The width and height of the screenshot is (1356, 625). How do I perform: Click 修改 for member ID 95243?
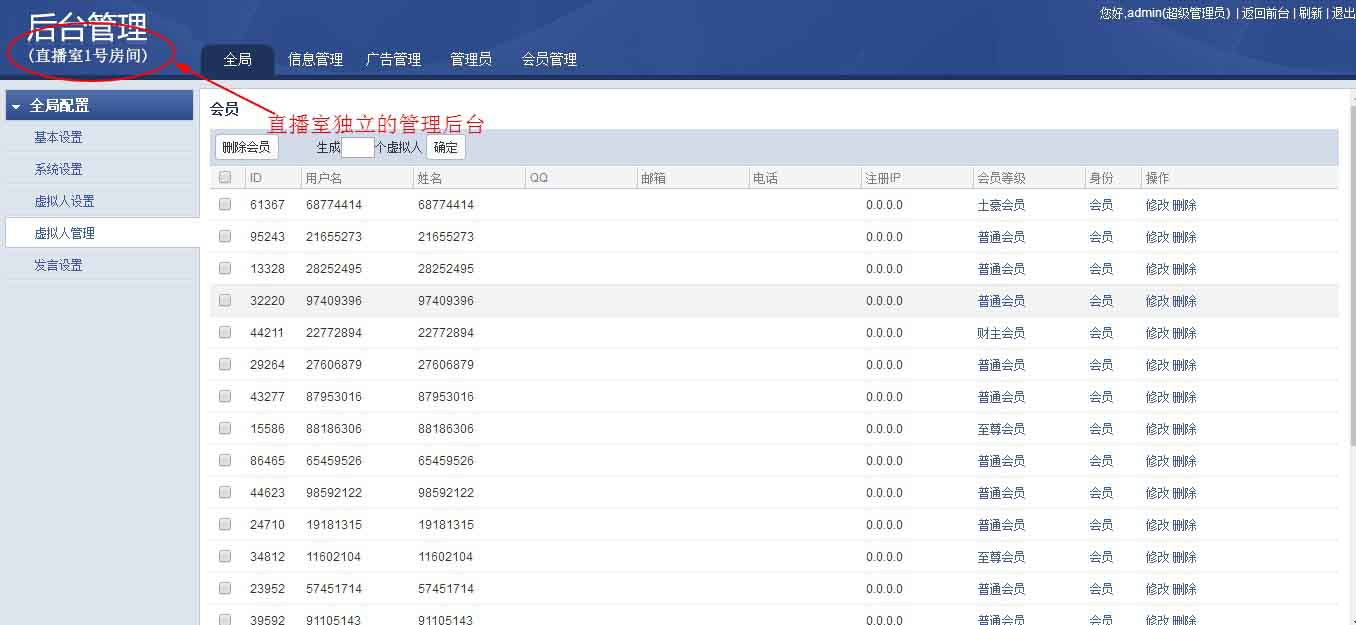[1157, 237]
